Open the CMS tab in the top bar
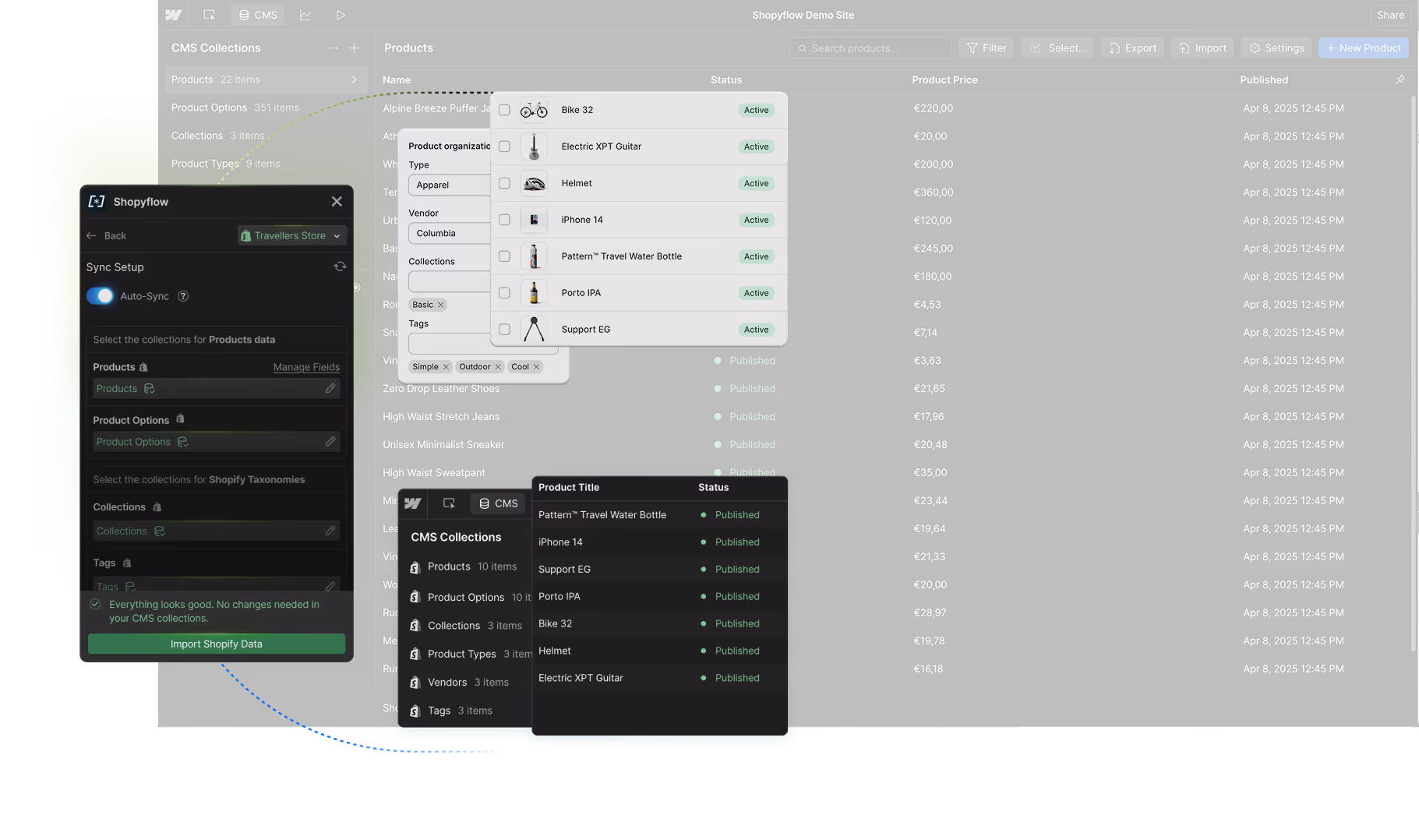Viewport: 1419px width, 840px height. pos(258,15)
